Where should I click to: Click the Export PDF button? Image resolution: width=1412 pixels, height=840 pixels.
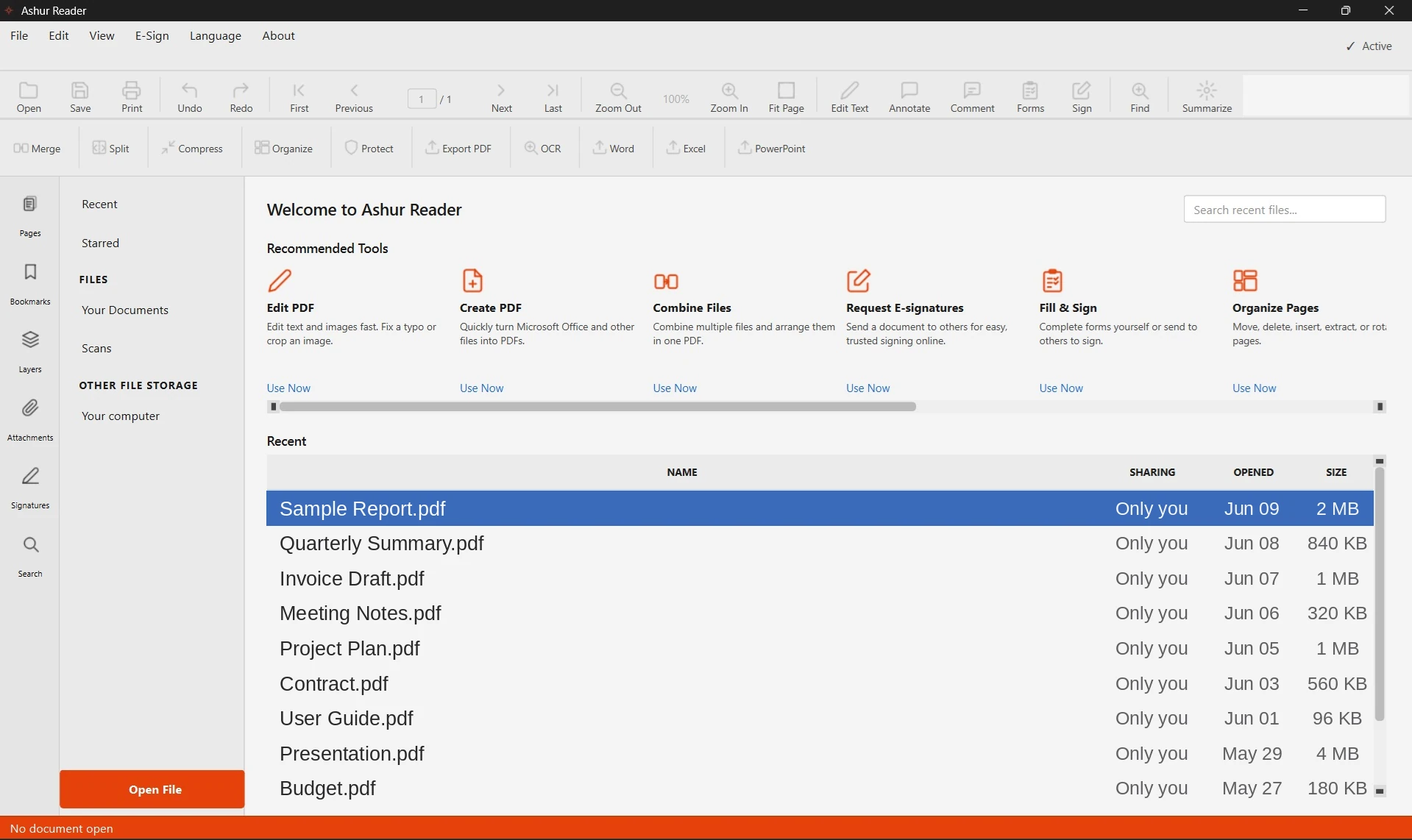pos(458,148)
